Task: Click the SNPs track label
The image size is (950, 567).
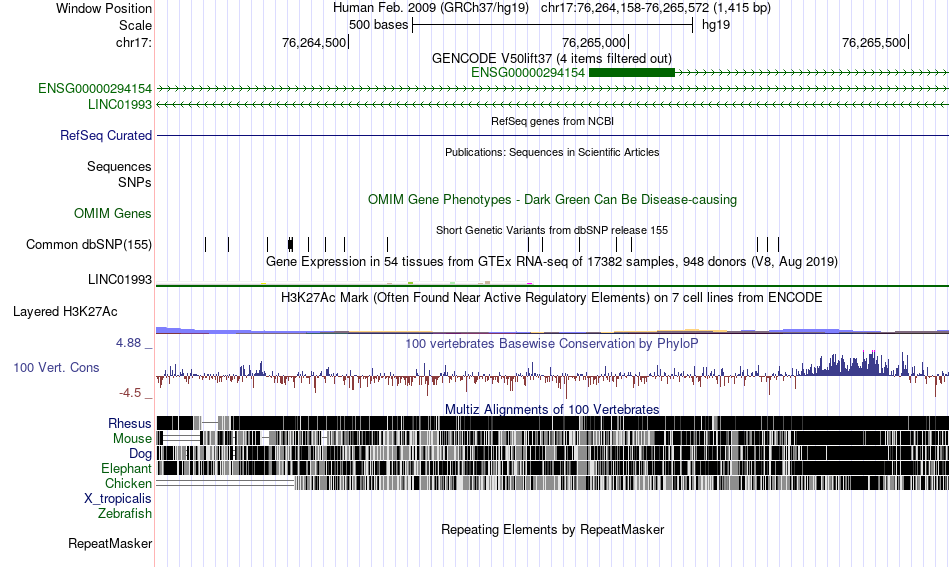Action: click(x=135, y=182)
